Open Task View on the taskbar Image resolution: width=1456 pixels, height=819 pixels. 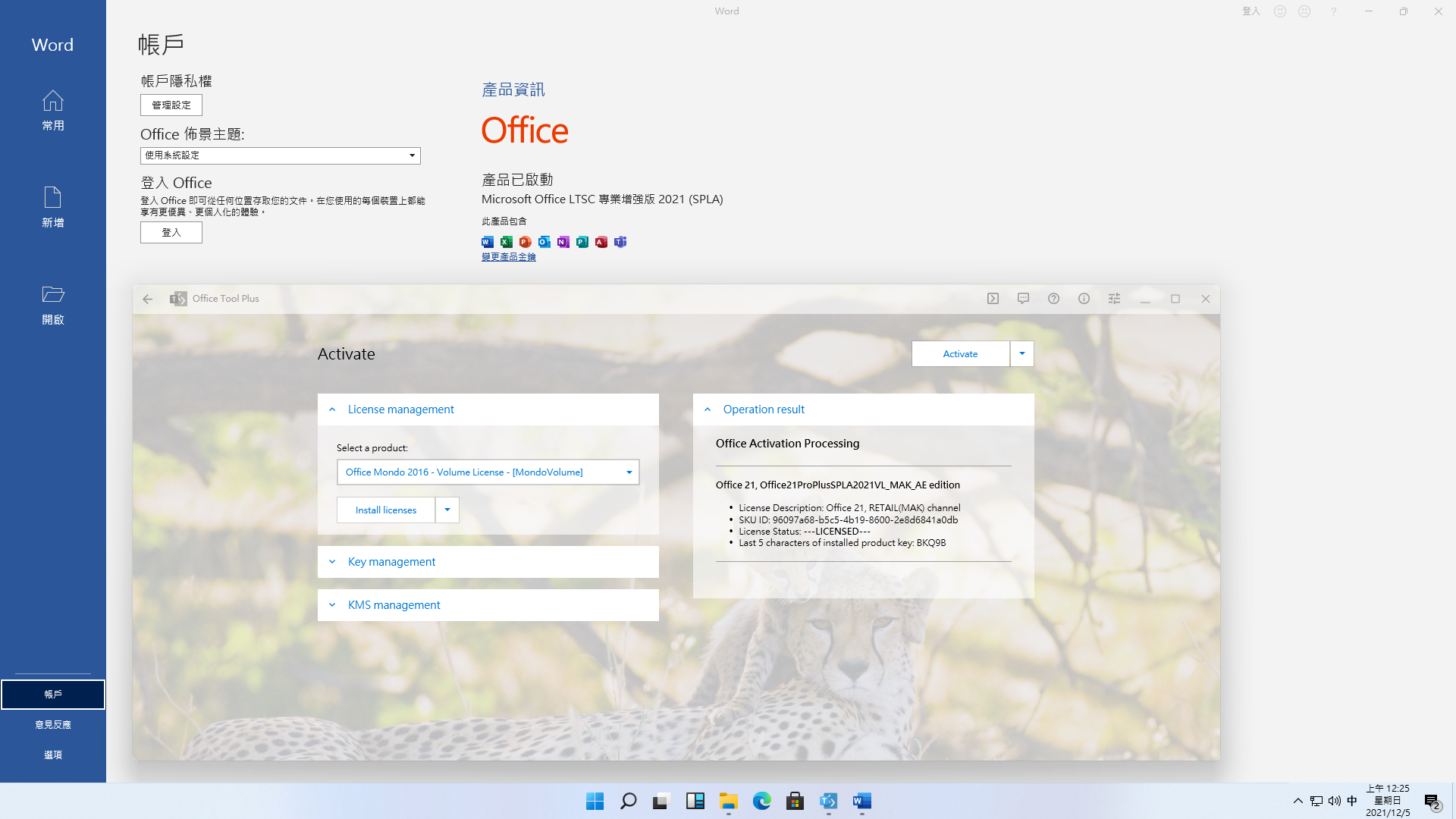[662, 801]
